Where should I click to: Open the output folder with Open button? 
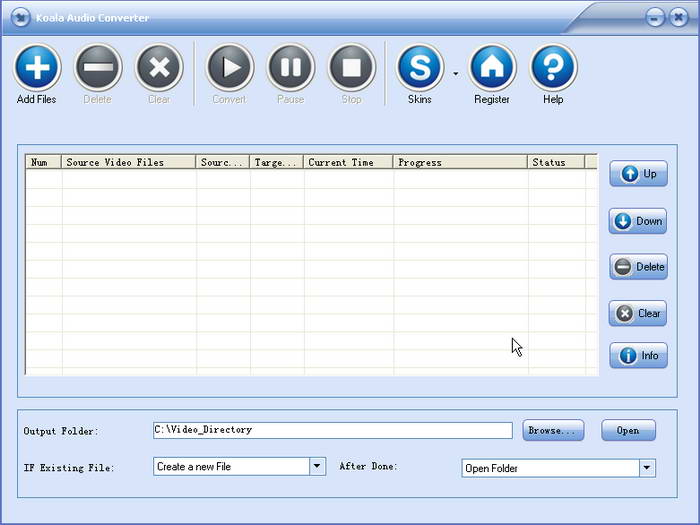[x=629, y=430]
